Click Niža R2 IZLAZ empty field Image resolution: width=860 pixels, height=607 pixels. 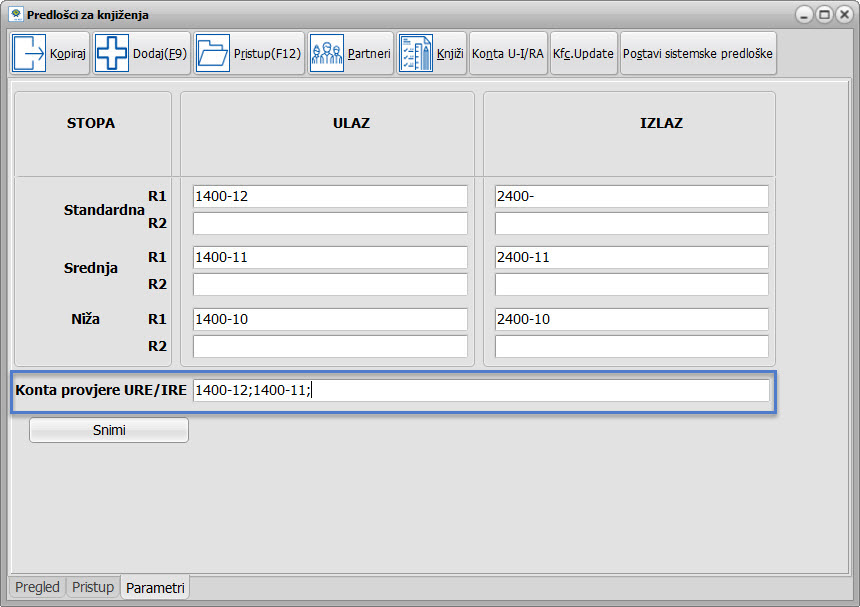(x=631, y=346)
